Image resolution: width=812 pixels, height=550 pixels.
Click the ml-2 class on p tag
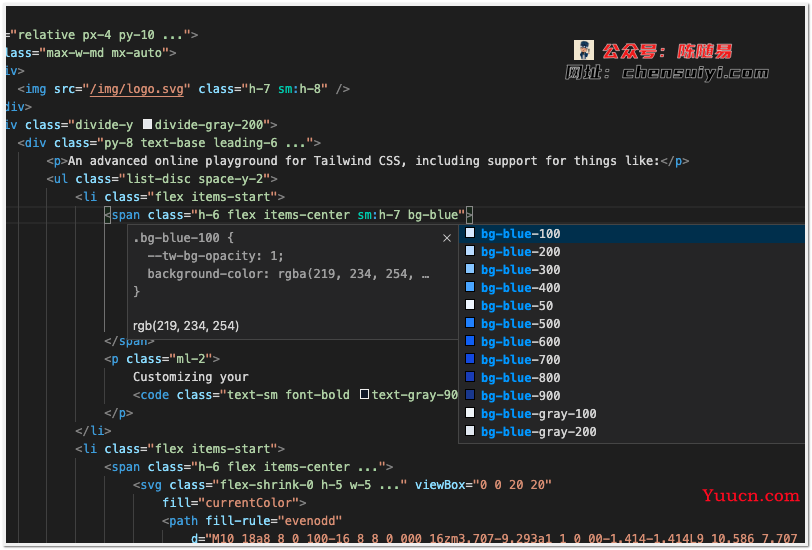pos(191,359)
